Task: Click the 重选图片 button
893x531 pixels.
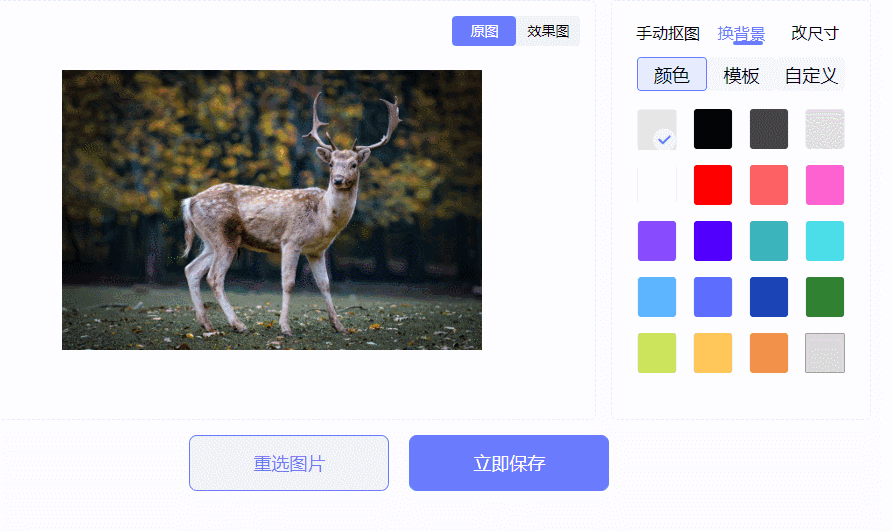Action: point(289,463)
